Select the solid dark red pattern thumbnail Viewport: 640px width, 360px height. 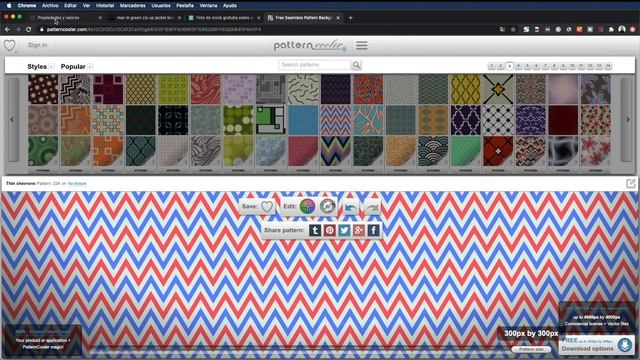click(563, 120)
